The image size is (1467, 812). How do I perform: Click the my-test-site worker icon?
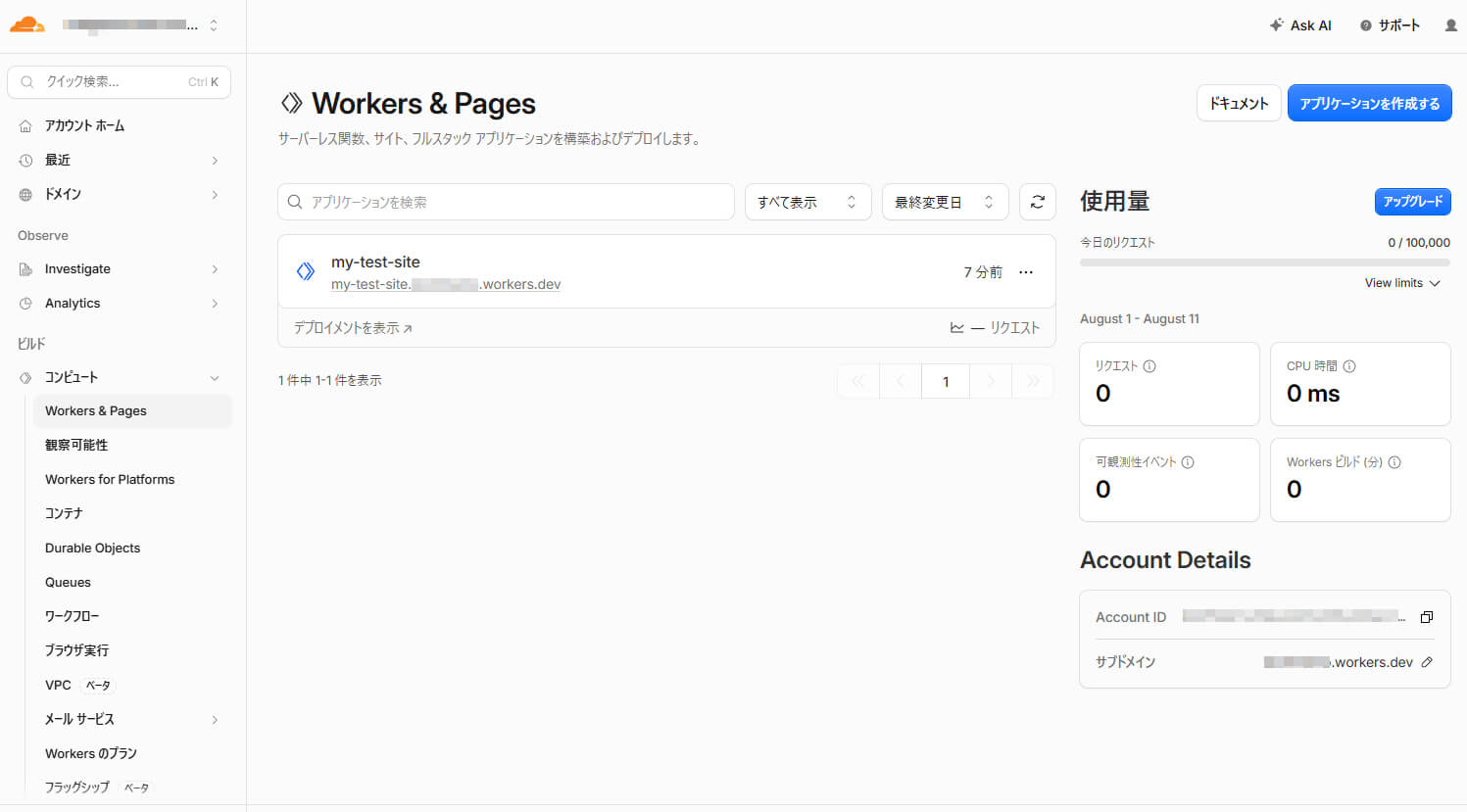[x=306, y=271]
